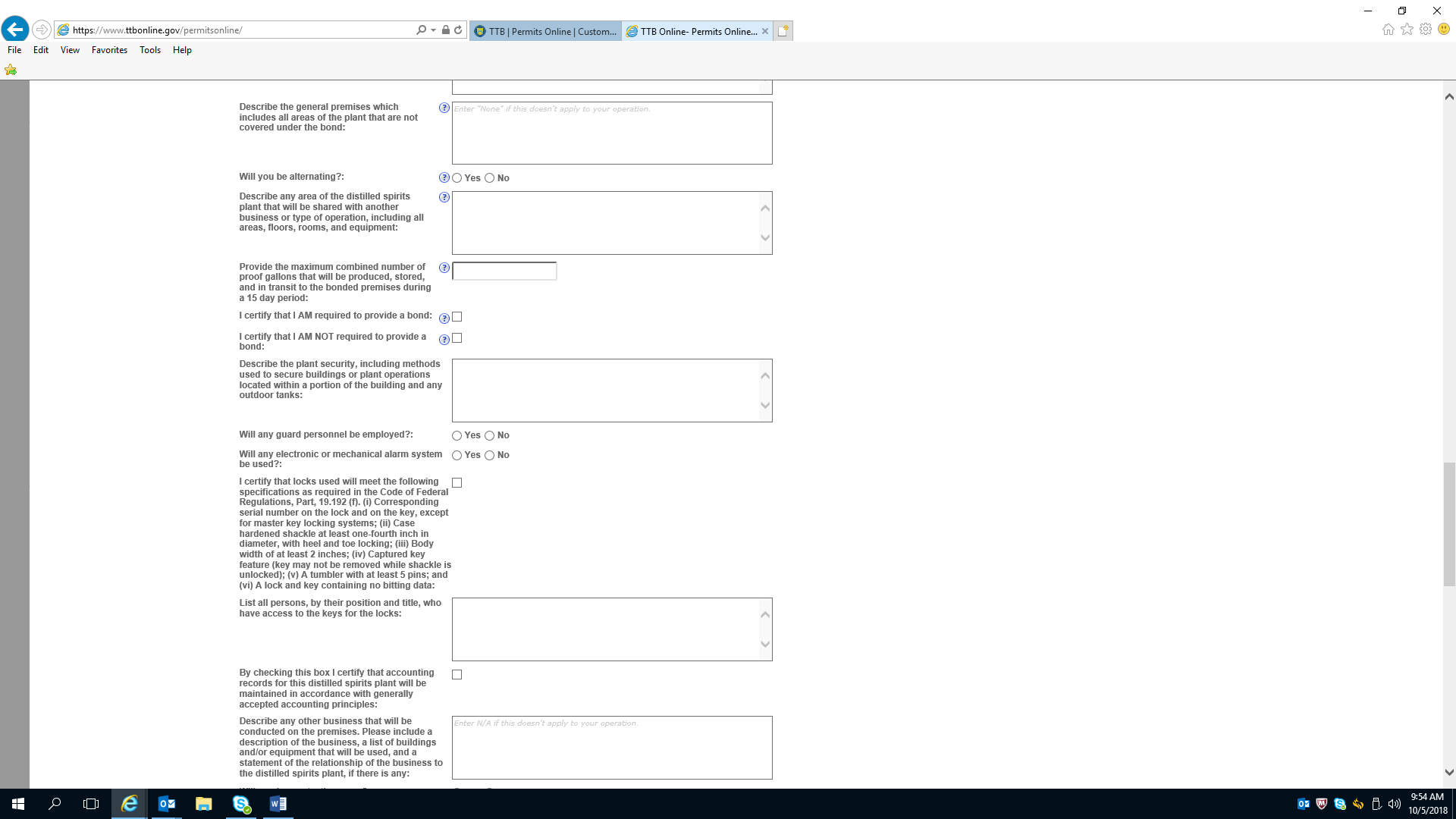Open the Favorites star icon

click(1407, 30)
